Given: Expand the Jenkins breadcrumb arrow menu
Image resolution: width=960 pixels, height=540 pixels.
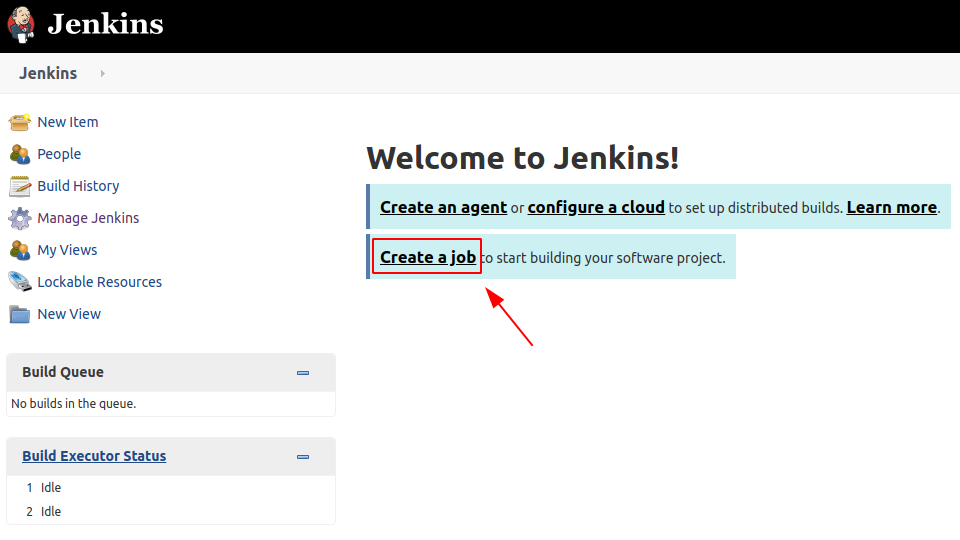Looking at the screenshot, I should click(103, 74).
